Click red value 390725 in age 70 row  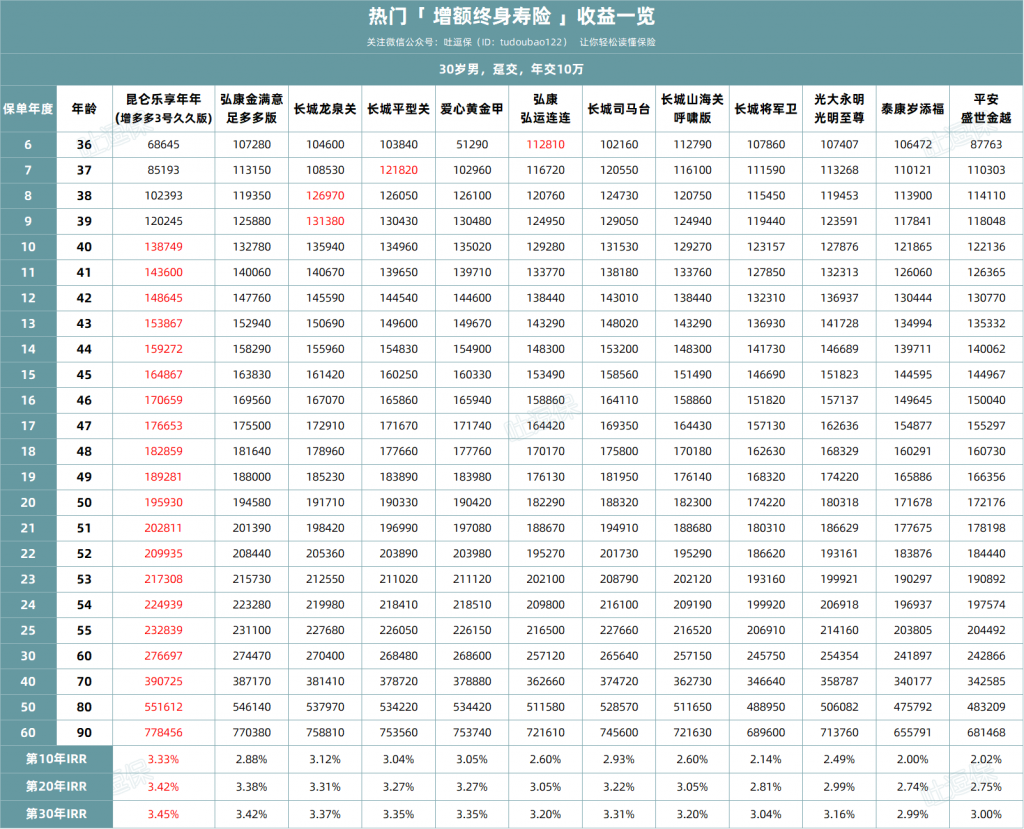(x=163, y=681)
